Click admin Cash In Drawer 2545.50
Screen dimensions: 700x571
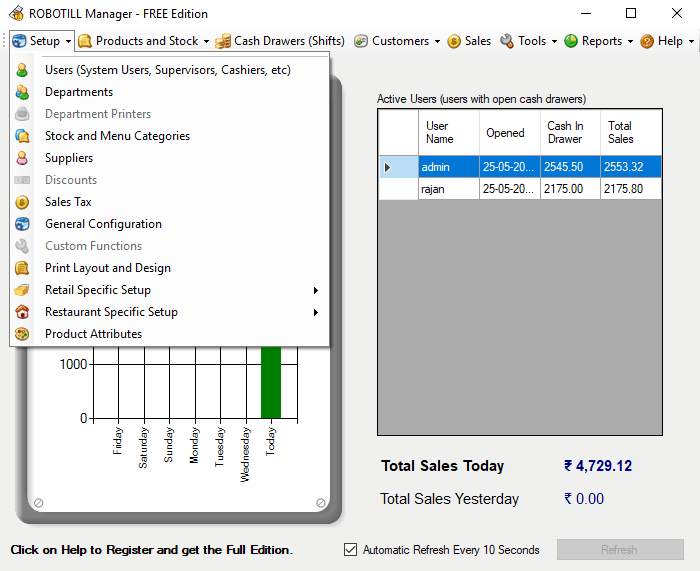coord(570,167)
